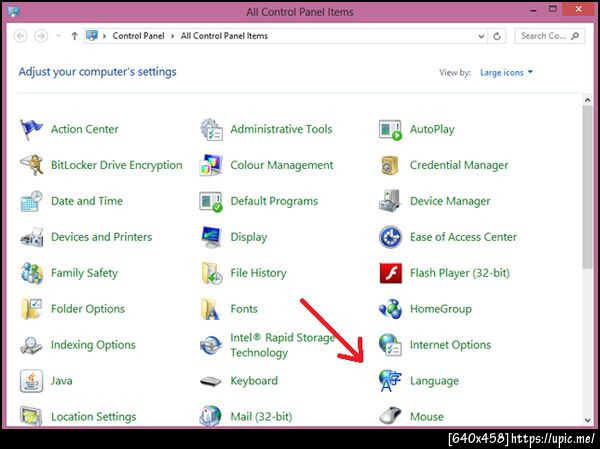The height and width of the screenshot is (449, 600).
Task: Open the Fonts folder icon
Action: 210,309
